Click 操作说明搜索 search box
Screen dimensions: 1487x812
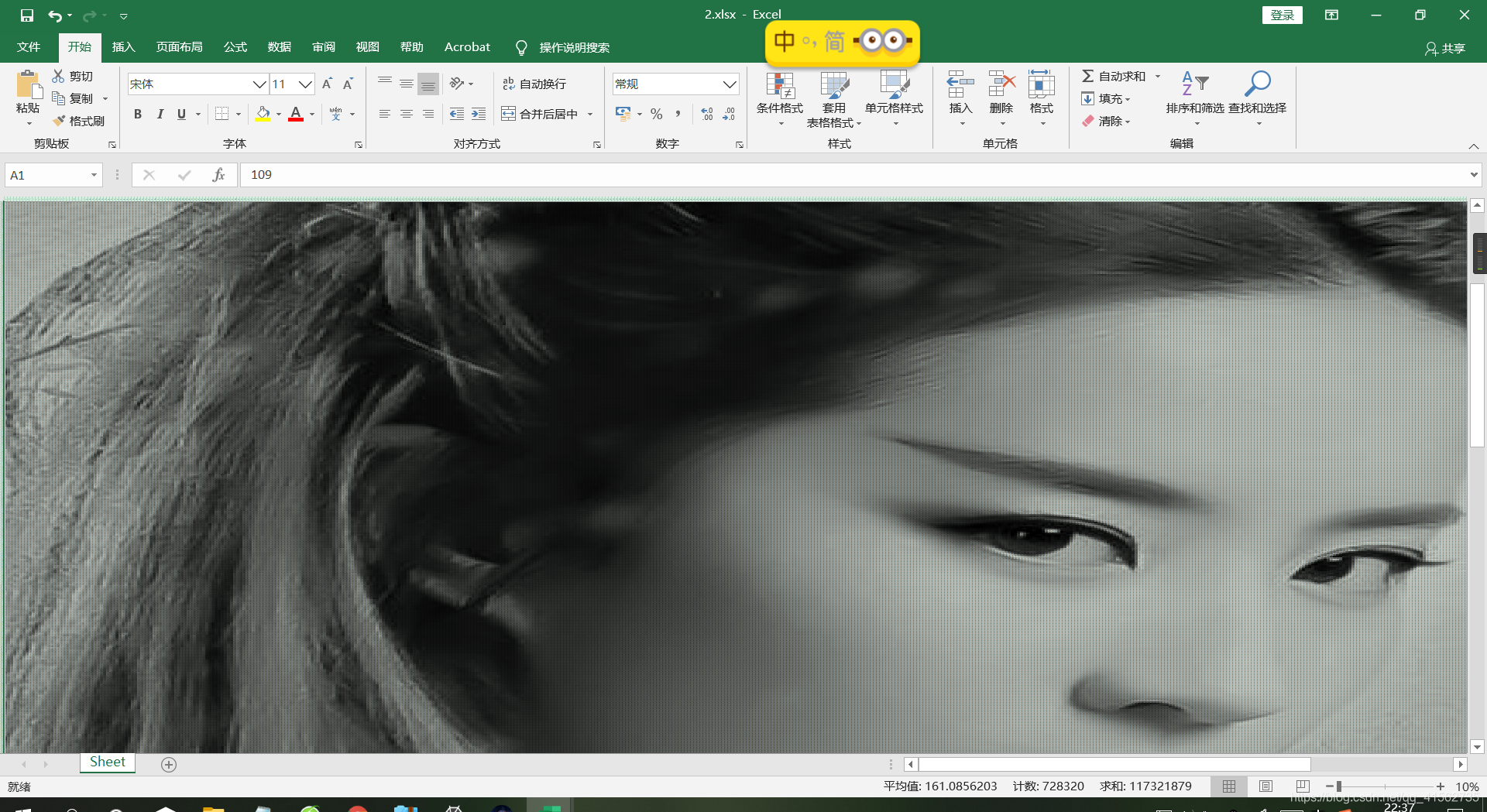(574, 47)
